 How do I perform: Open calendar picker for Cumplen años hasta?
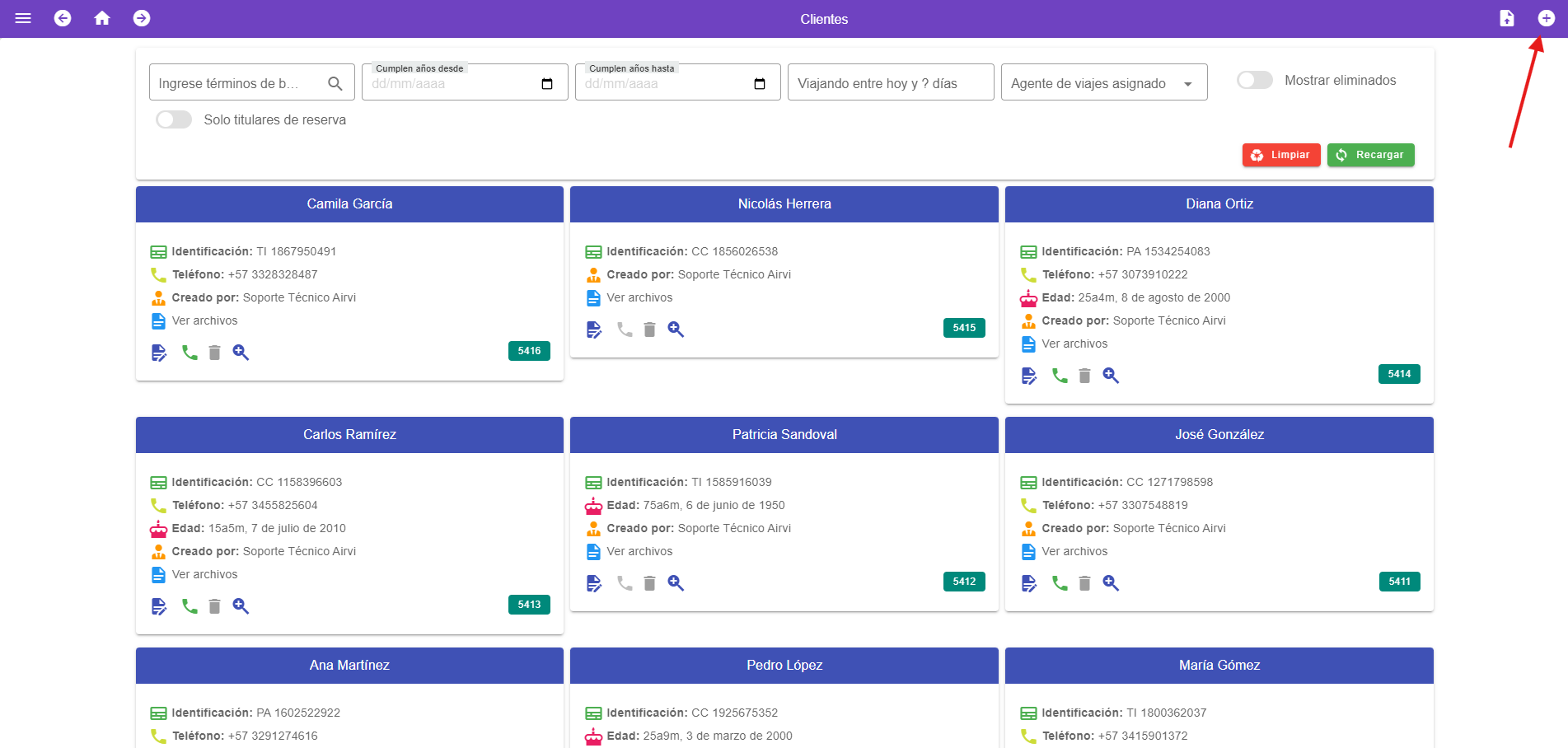[x=760, y=84]
